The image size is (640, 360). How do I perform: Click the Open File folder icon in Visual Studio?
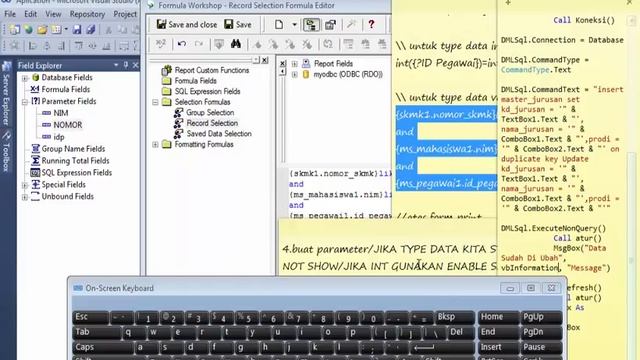click(x=42, y=29)
